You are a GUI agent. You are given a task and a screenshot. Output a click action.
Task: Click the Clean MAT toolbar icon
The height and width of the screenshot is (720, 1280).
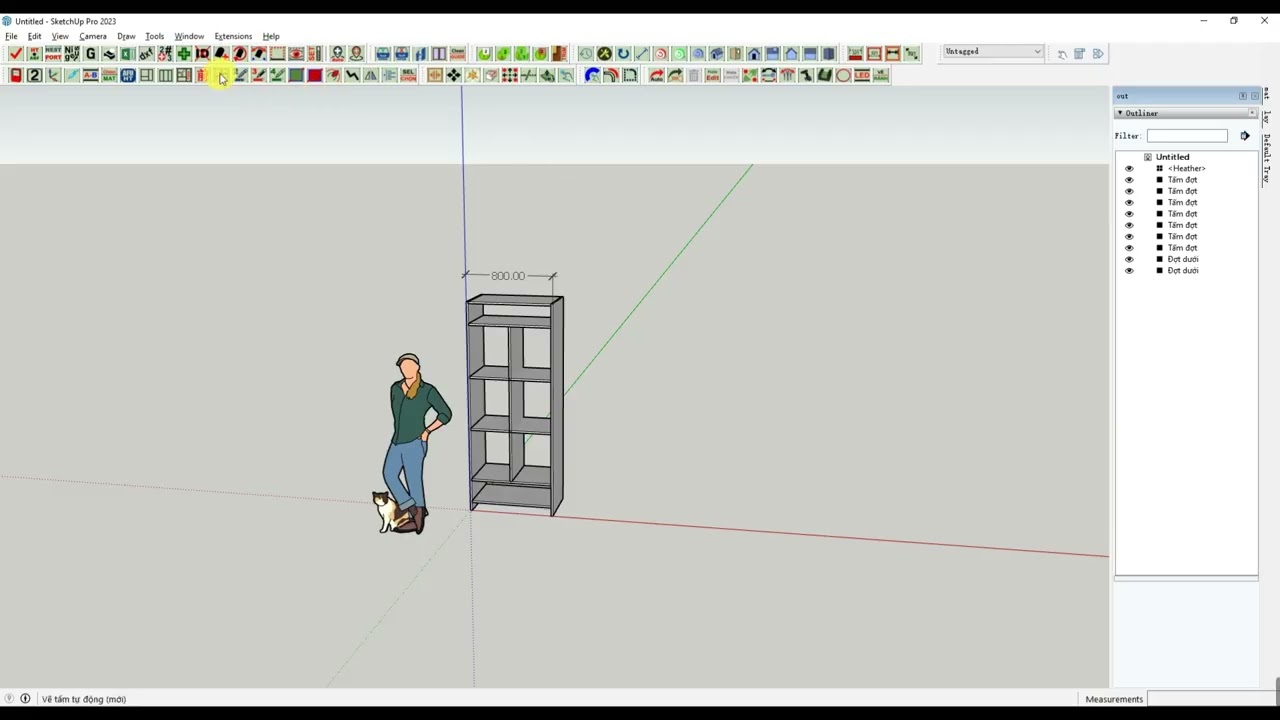click(109, 75)
